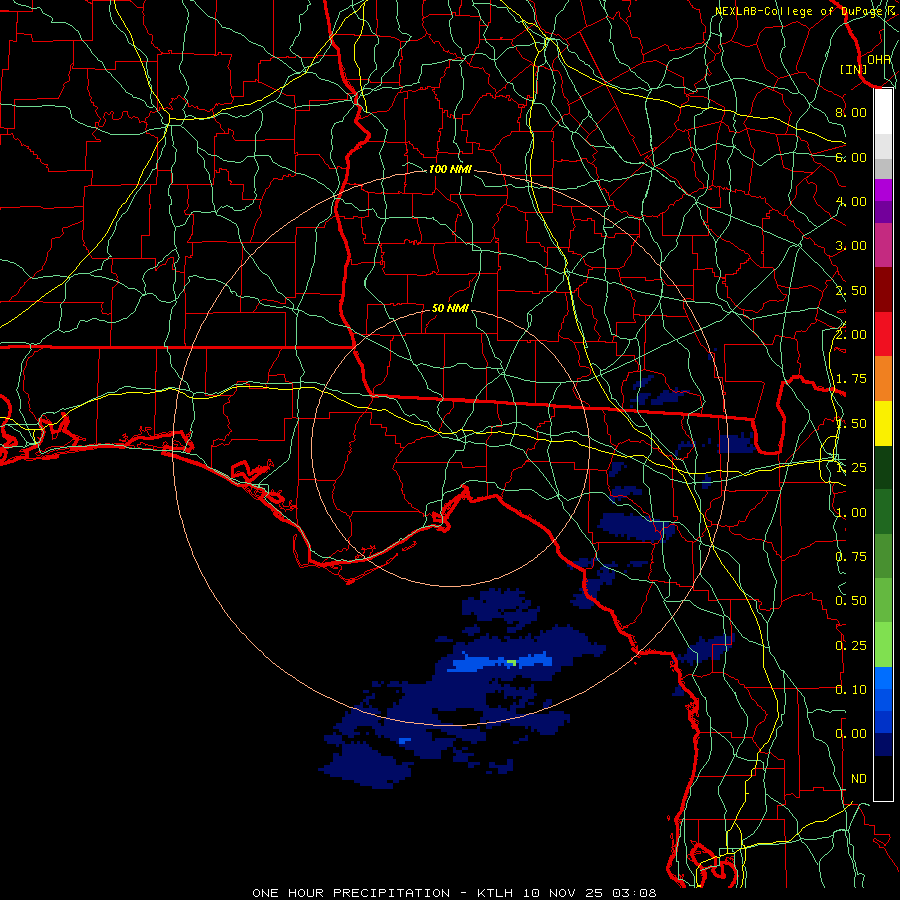This screenshot has width=900, height=900.
Task: Pick the bright red legend swatch
Action: point(883,334)
